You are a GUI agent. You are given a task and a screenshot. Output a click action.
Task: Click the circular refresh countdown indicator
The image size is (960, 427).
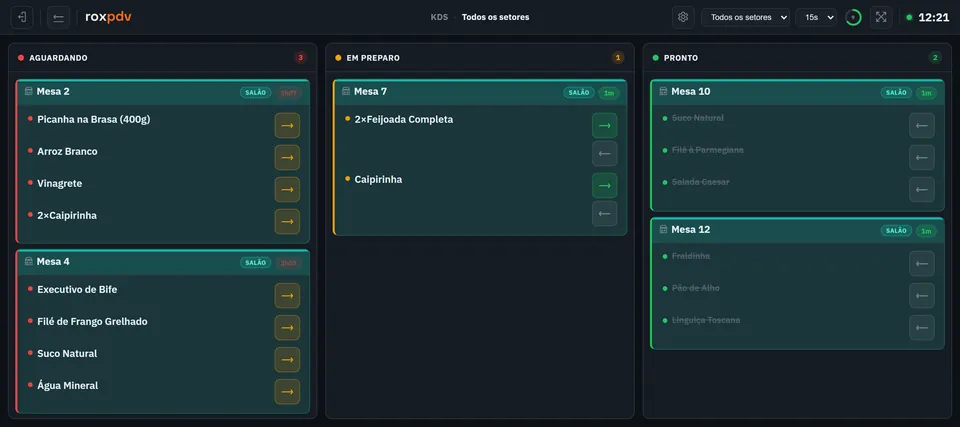(x=853, y=17)
